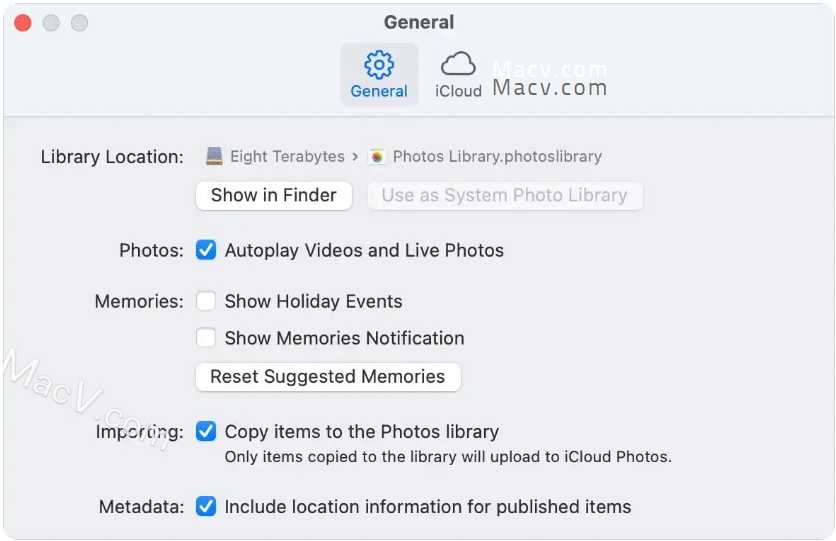Click the Reset Suggested Memories button
The height and width of the screenshot is (541, 836).
tap(328, 377)
